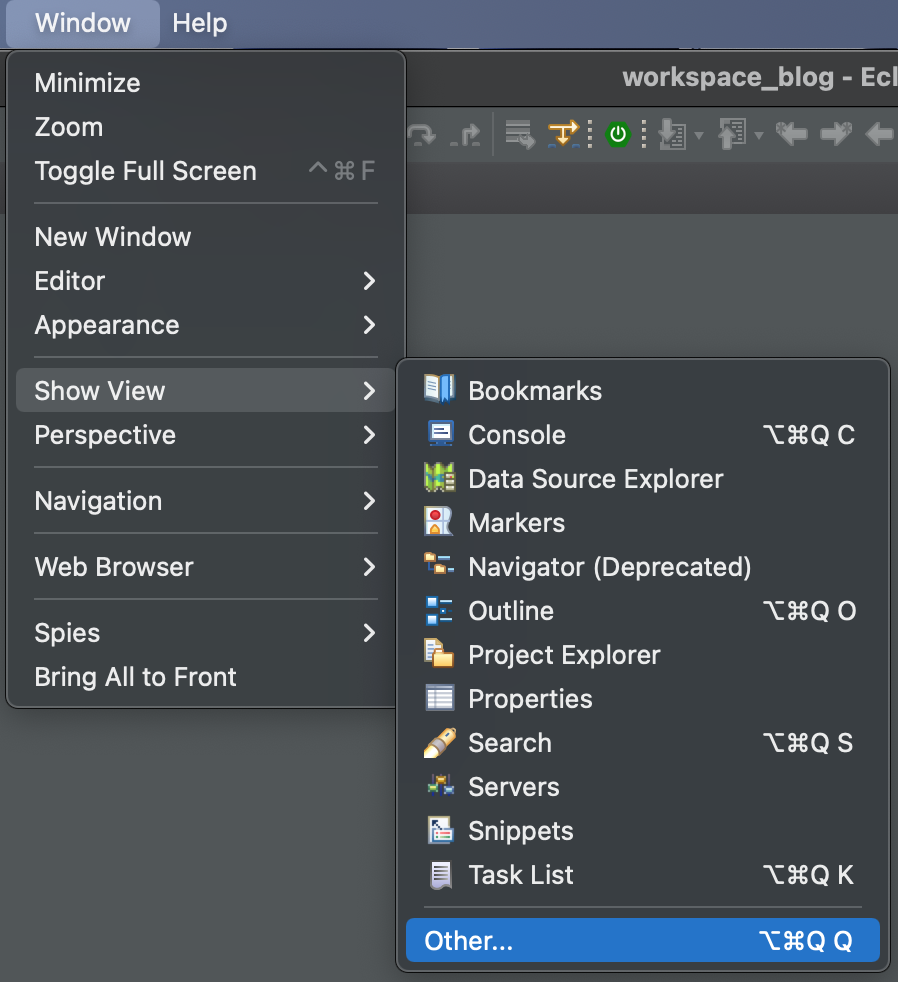The height and width of the screenshot is (982, 898).
Task: Open the Data Source Explorer view icon
Action: (439, 478)
